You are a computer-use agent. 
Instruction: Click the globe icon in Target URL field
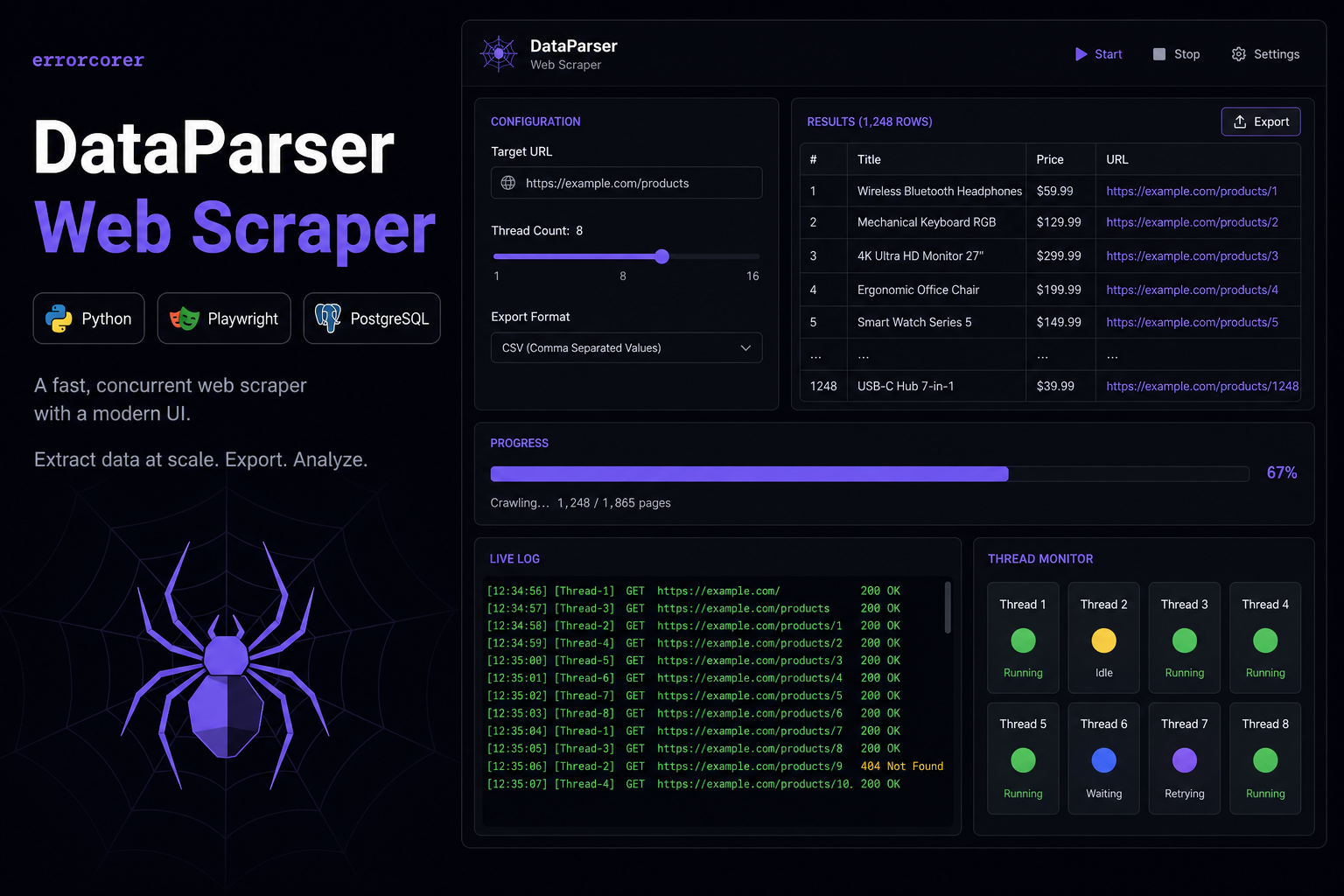[x=508, y=183]
